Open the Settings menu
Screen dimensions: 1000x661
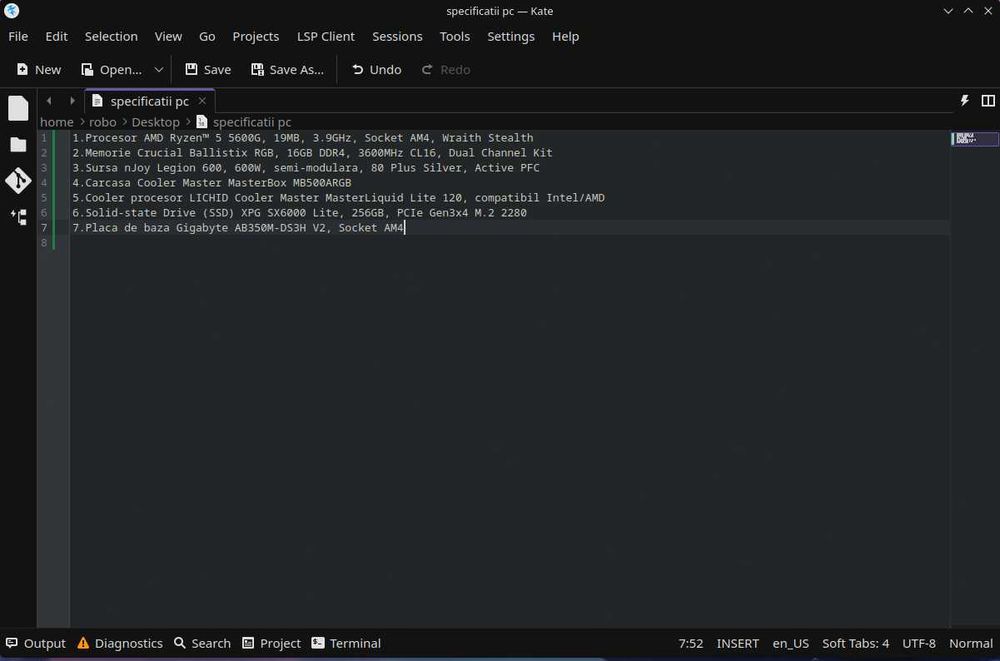(x=511, y=36)
